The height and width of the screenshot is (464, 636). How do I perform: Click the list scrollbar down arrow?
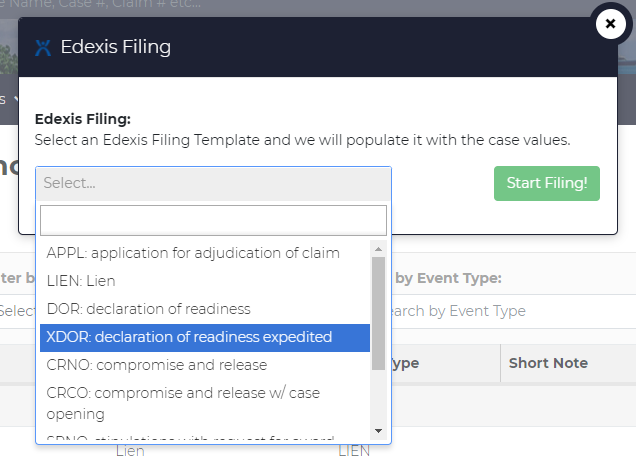point(378,431)
